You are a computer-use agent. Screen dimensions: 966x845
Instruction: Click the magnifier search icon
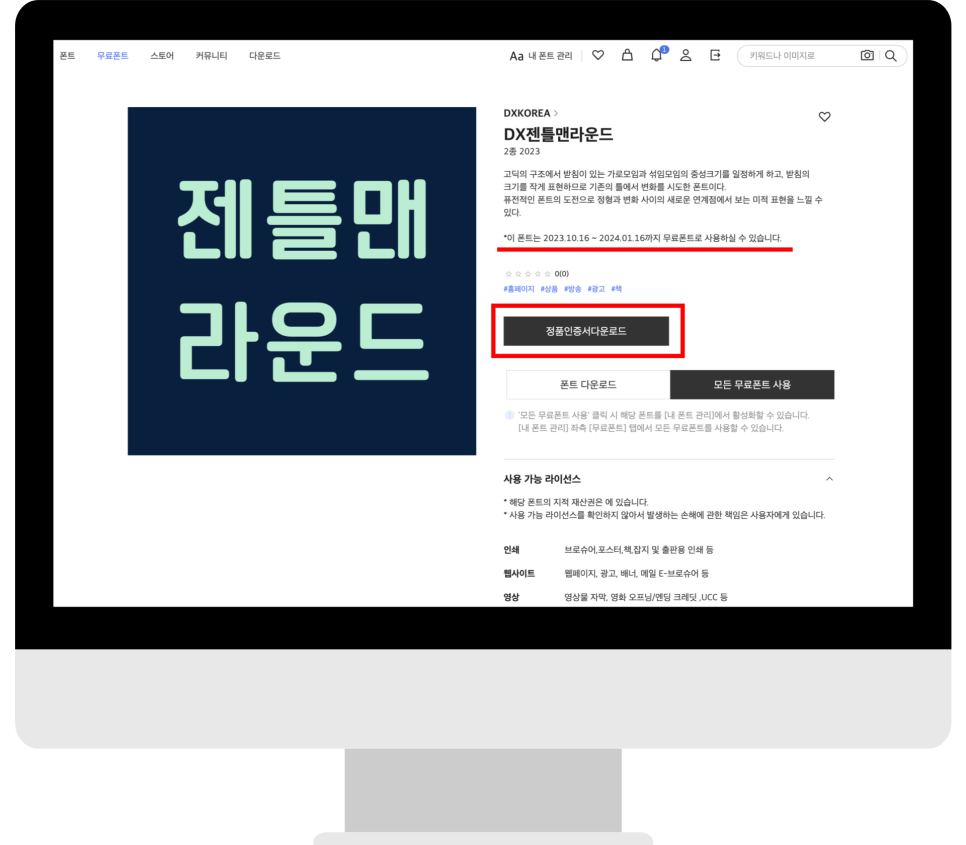pyautogui.click(x=891, y=56)
